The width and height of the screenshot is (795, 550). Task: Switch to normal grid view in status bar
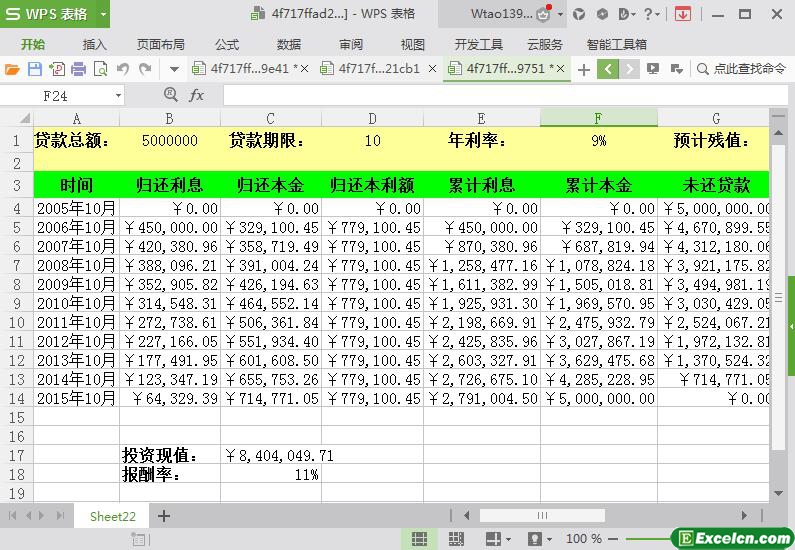[419, 538]
